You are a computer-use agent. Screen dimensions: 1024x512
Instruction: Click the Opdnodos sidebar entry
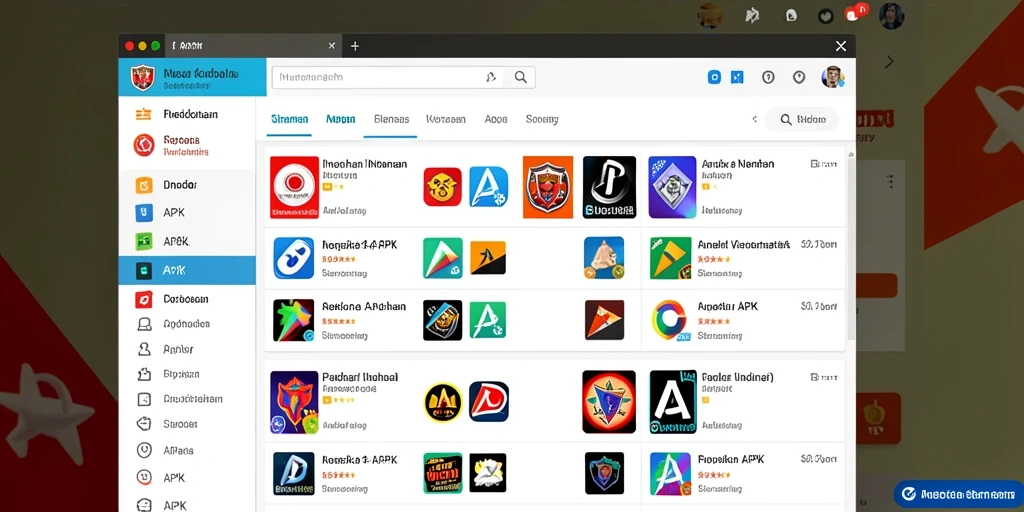point(187,324)
